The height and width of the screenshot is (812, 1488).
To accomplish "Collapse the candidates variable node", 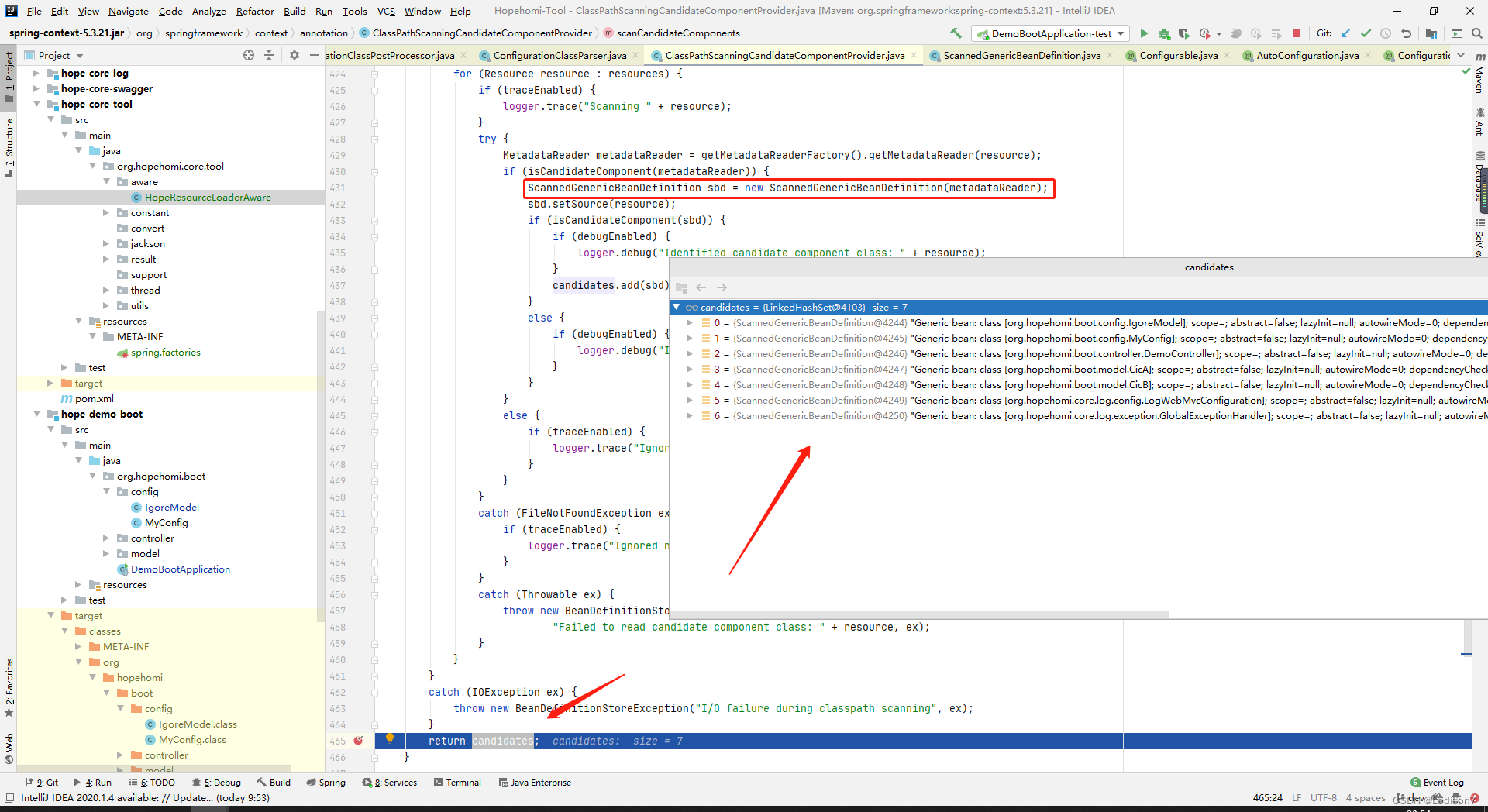I will [x=677, y=307].
